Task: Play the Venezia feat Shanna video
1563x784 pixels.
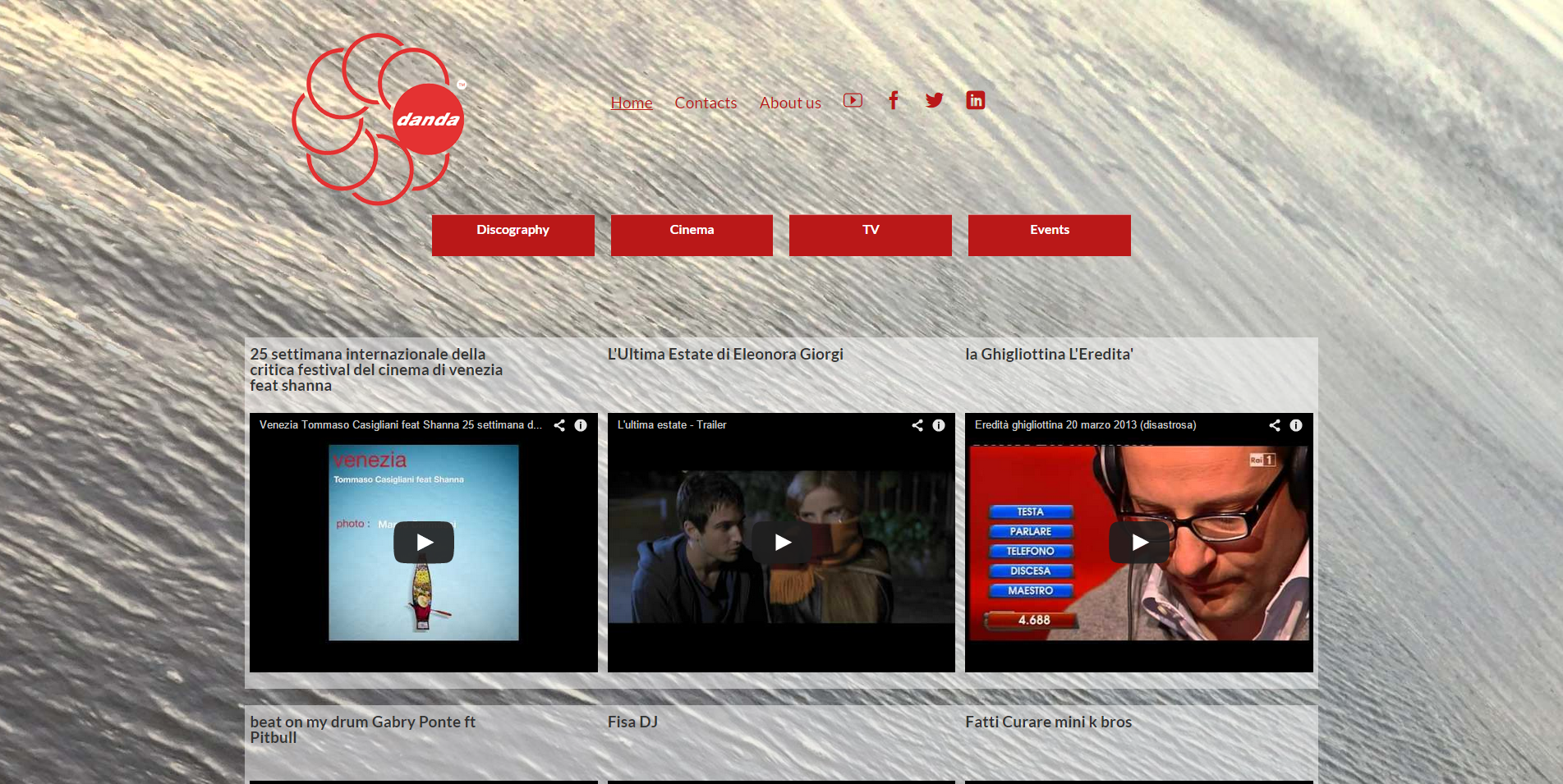Action: pos(424,543)
